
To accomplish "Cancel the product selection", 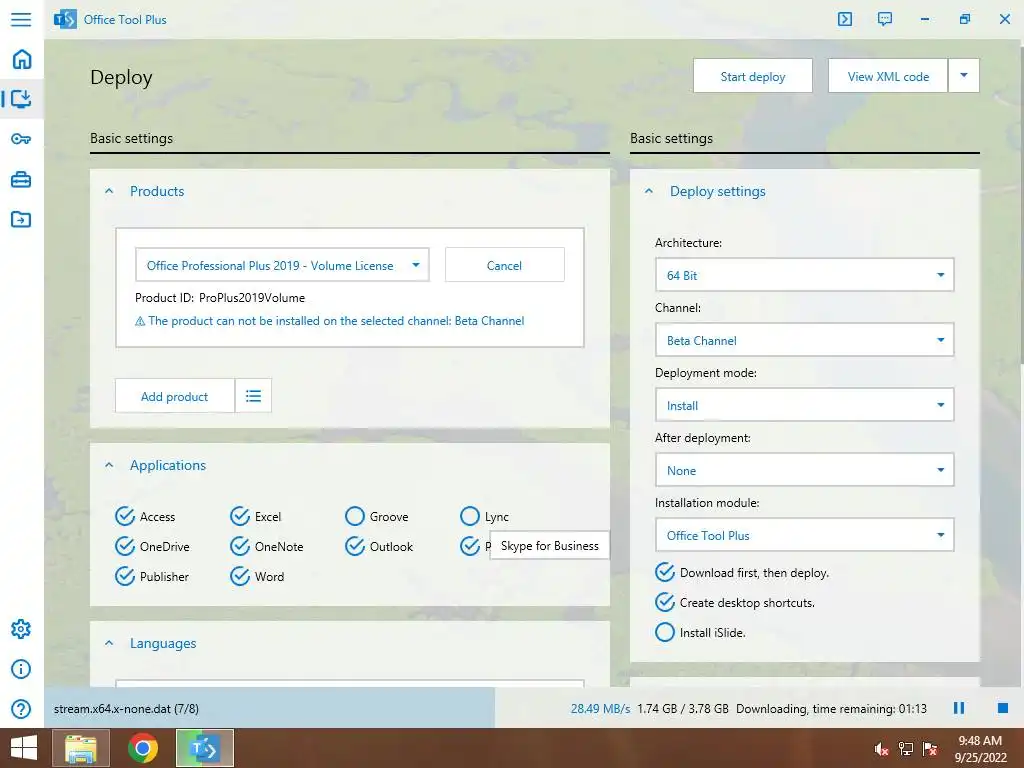I will tap(504, 265).
